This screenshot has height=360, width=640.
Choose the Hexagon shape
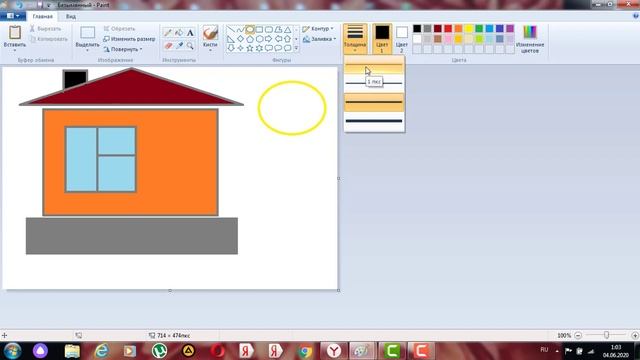tap(259, 39)
